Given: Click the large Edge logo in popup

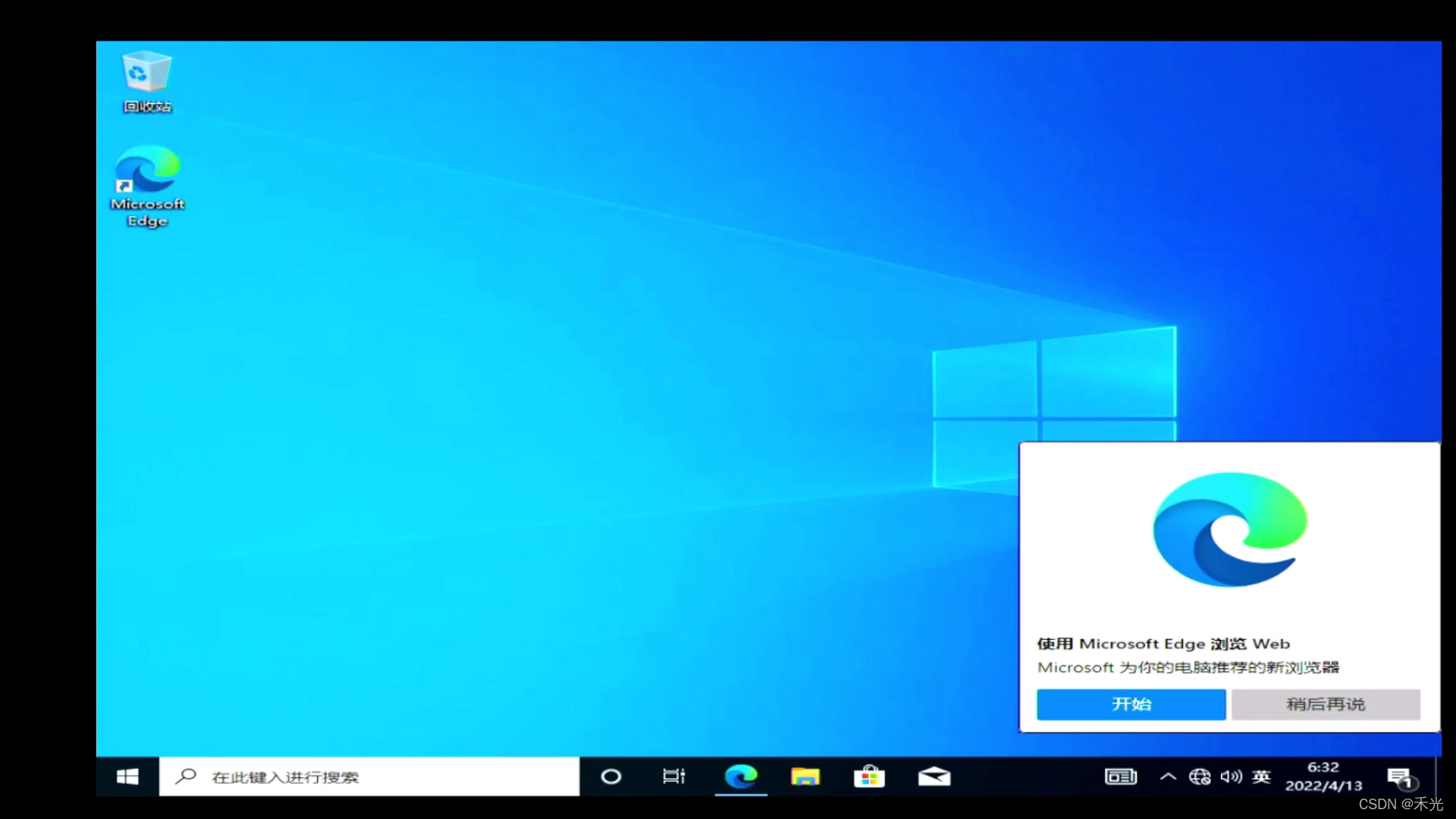Looking at the screenshot, I should [1229, 529].
